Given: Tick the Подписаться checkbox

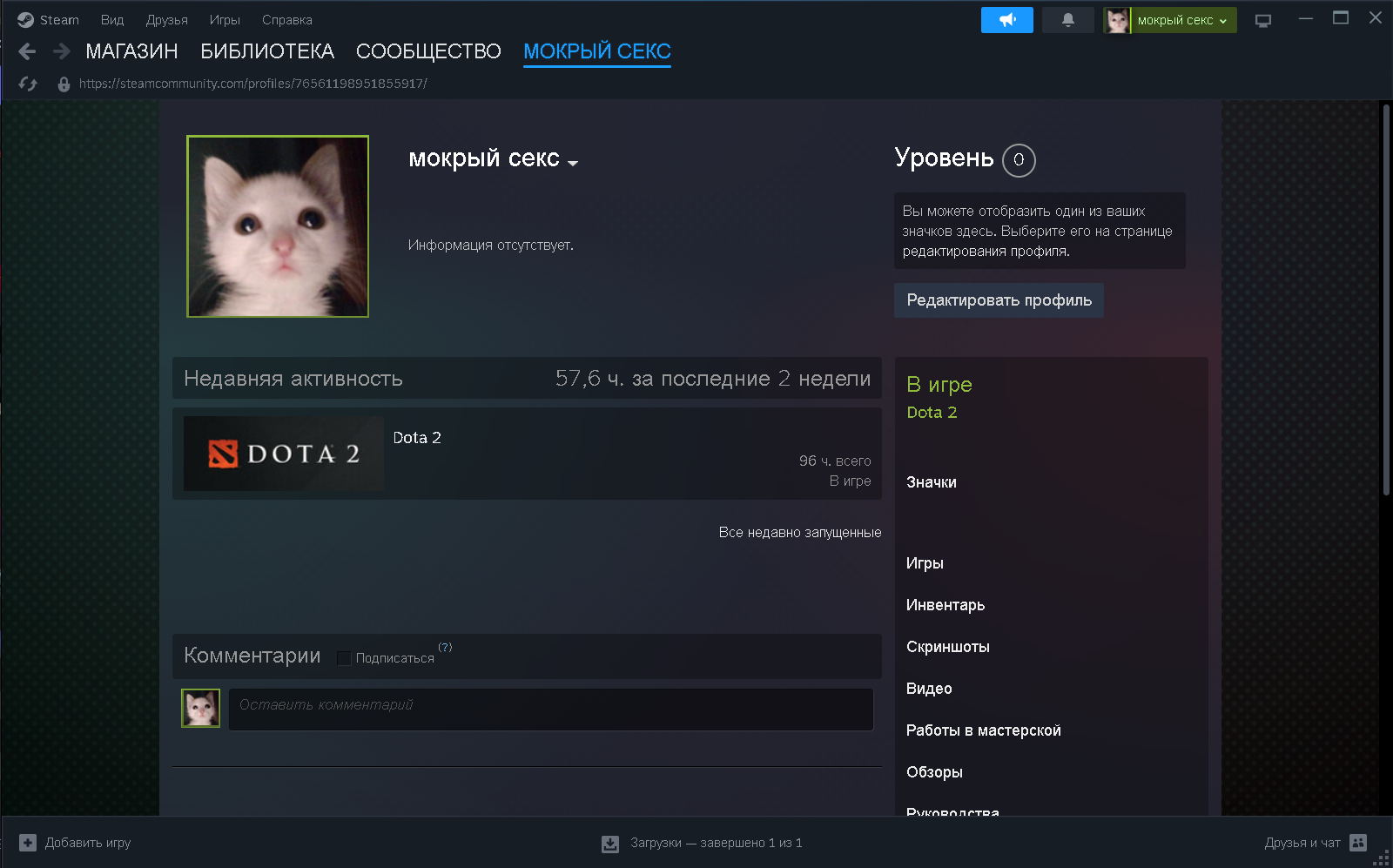Looking at the screenshot, I should 344,658.
